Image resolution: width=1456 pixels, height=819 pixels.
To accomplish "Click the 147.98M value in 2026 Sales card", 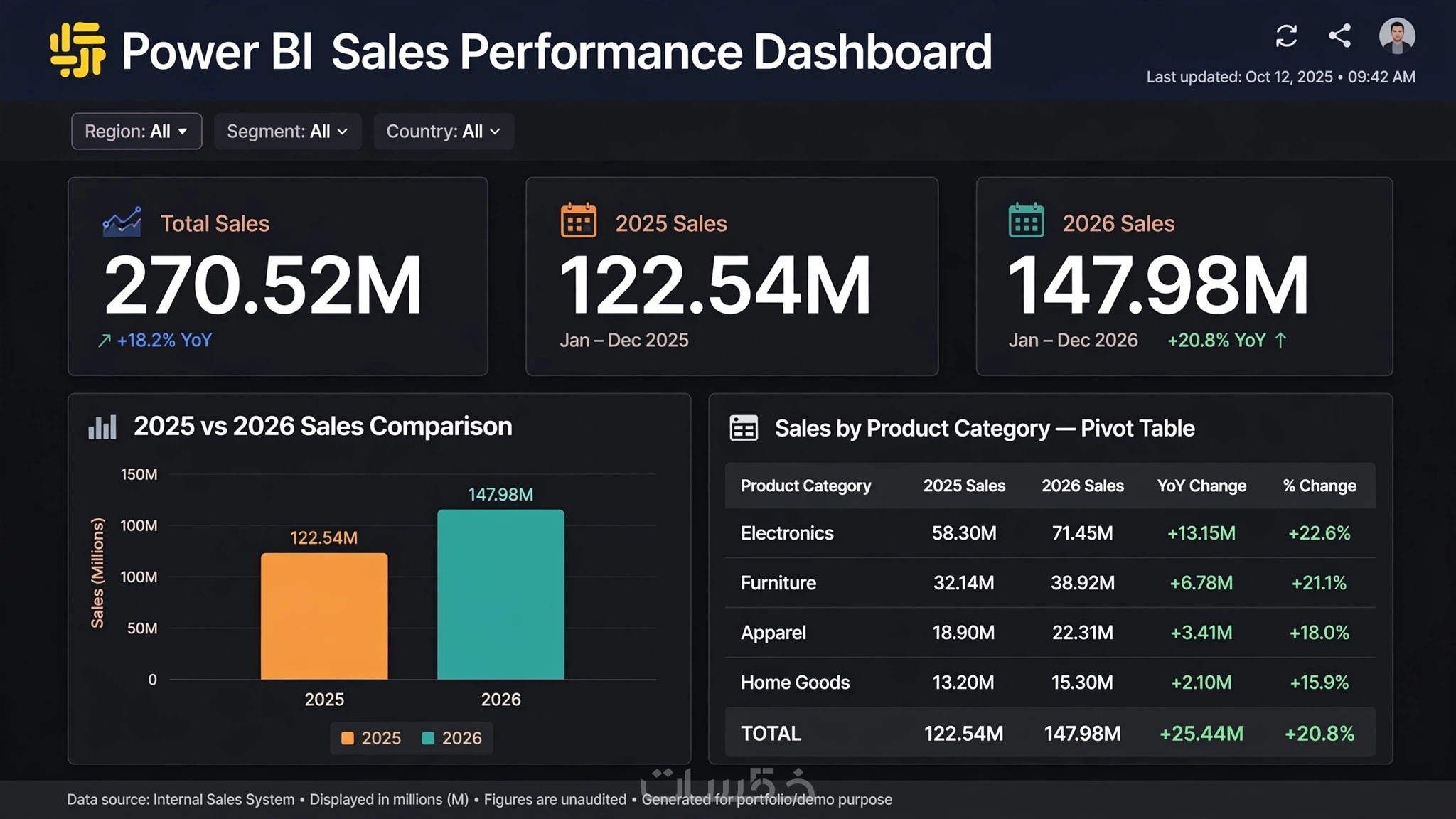I will pyautogui.click(x=1158, y=285).
